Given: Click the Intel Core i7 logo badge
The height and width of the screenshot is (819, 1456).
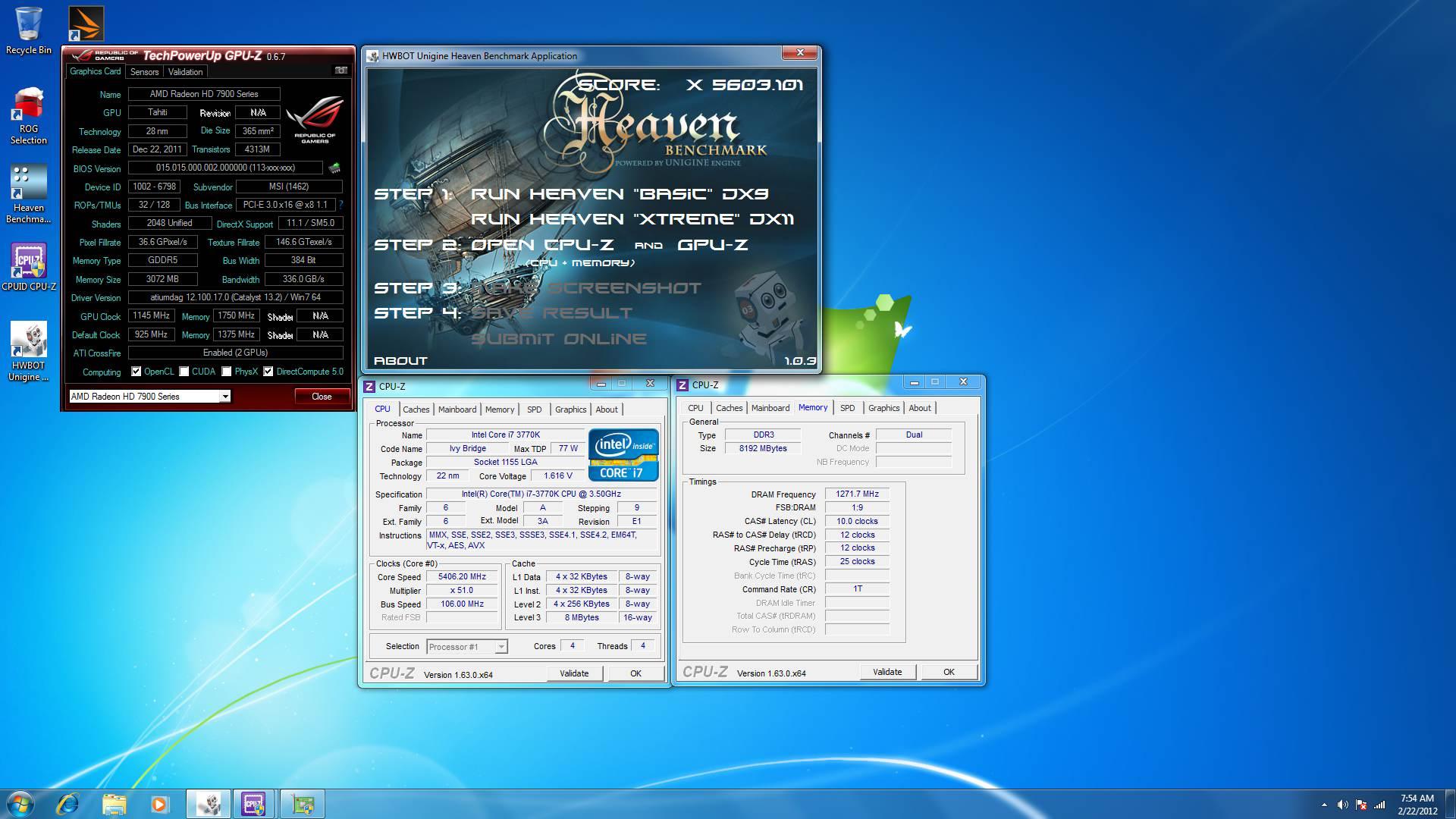Looking at the screenshot, I should click(x=623, y=455).
